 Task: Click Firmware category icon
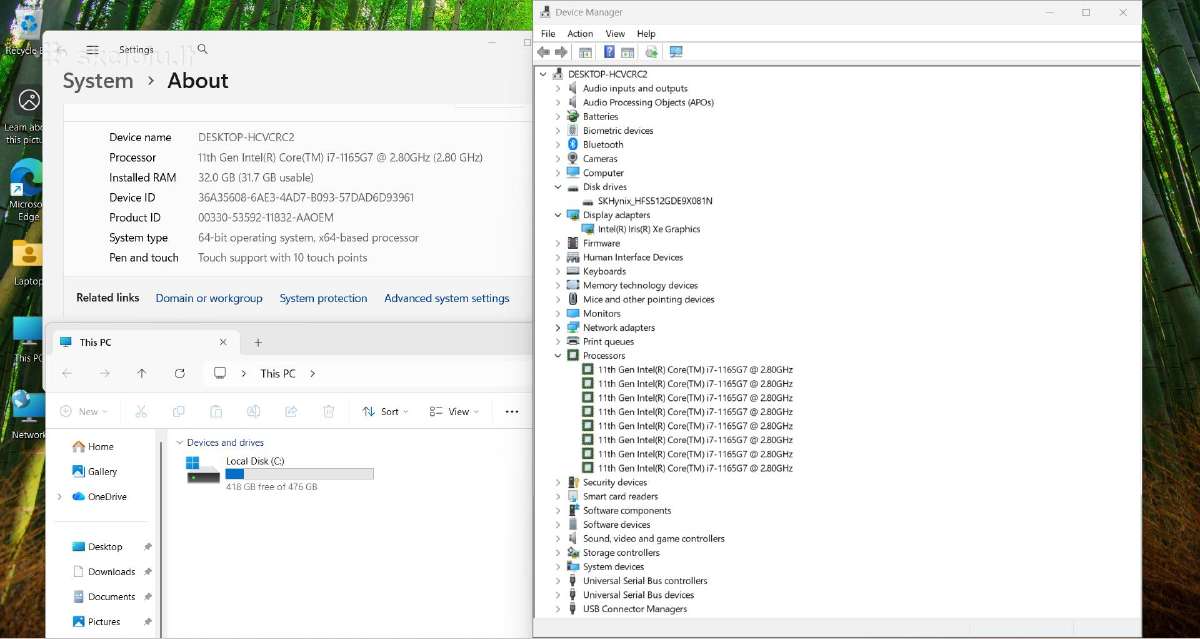coord(573,243)
